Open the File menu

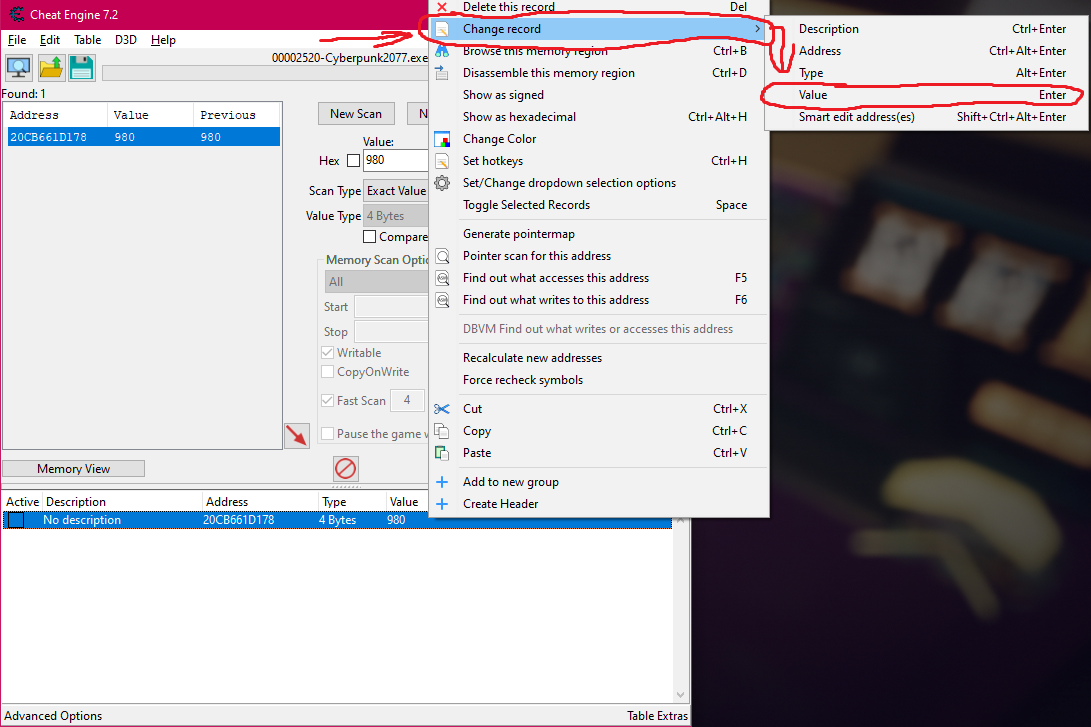[x=17, y=40]
